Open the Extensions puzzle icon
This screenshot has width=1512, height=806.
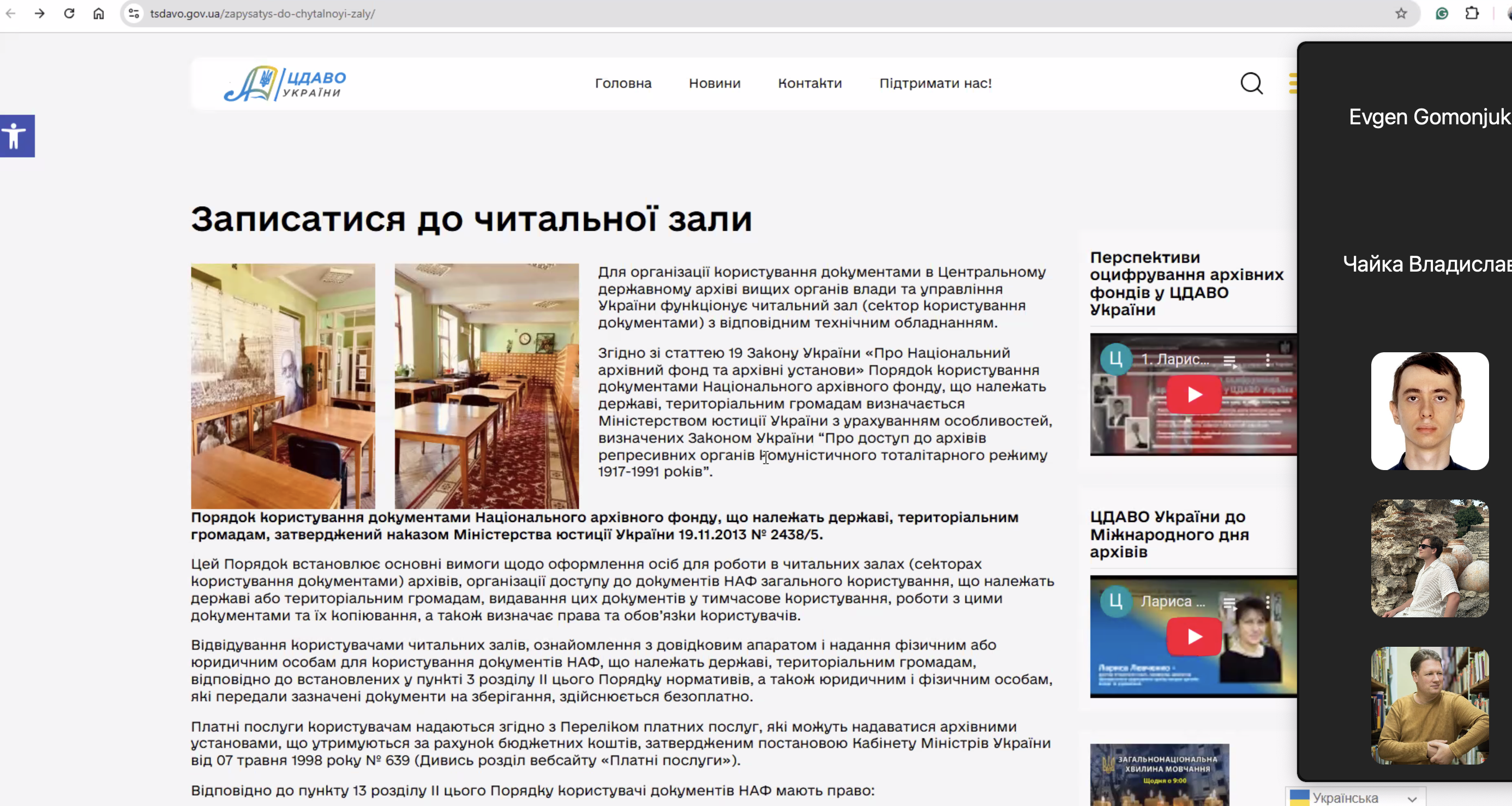click(1472, 14)
